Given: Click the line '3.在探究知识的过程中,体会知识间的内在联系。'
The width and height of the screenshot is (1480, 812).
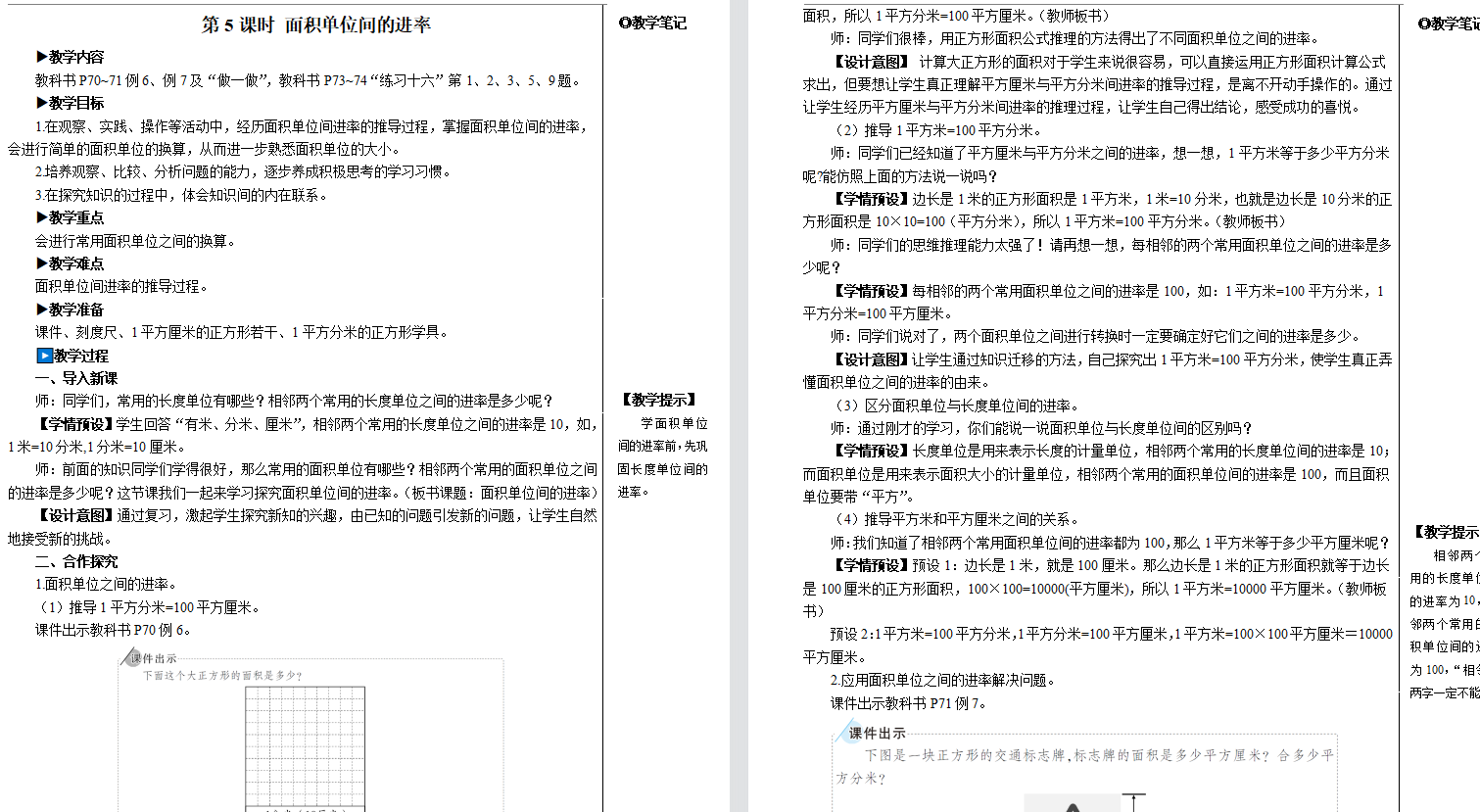Looking at the screenshot, I should [182, 195].
